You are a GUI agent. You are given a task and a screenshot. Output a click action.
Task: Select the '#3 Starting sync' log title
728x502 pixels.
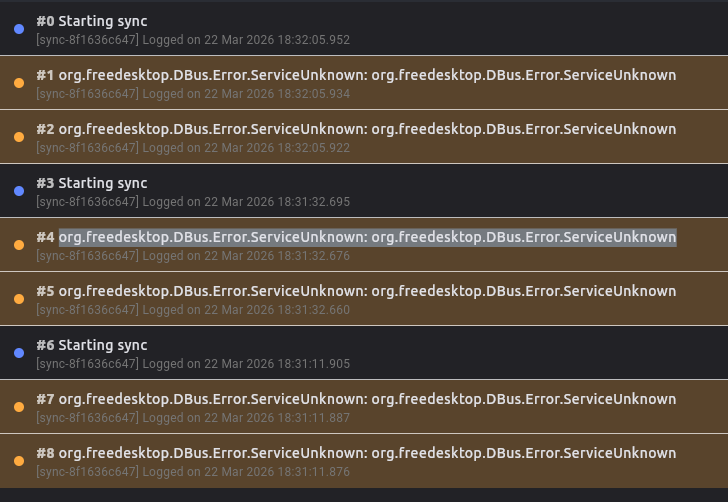click(92, 183)
